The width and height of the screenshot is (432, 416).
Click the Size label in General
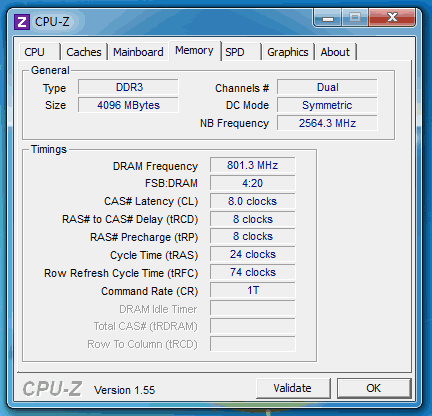(56, 105)
